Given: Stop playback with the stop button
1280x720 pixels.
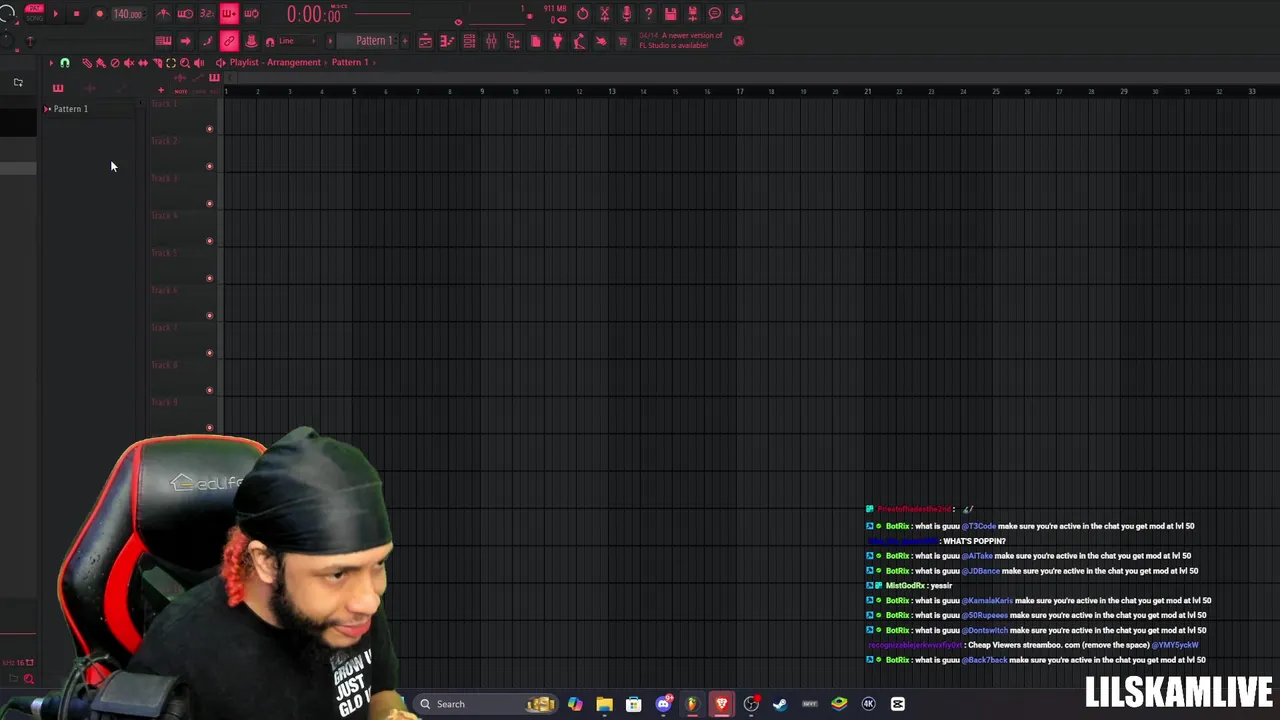Looking at the screenshot, I should tap(76, 14).
